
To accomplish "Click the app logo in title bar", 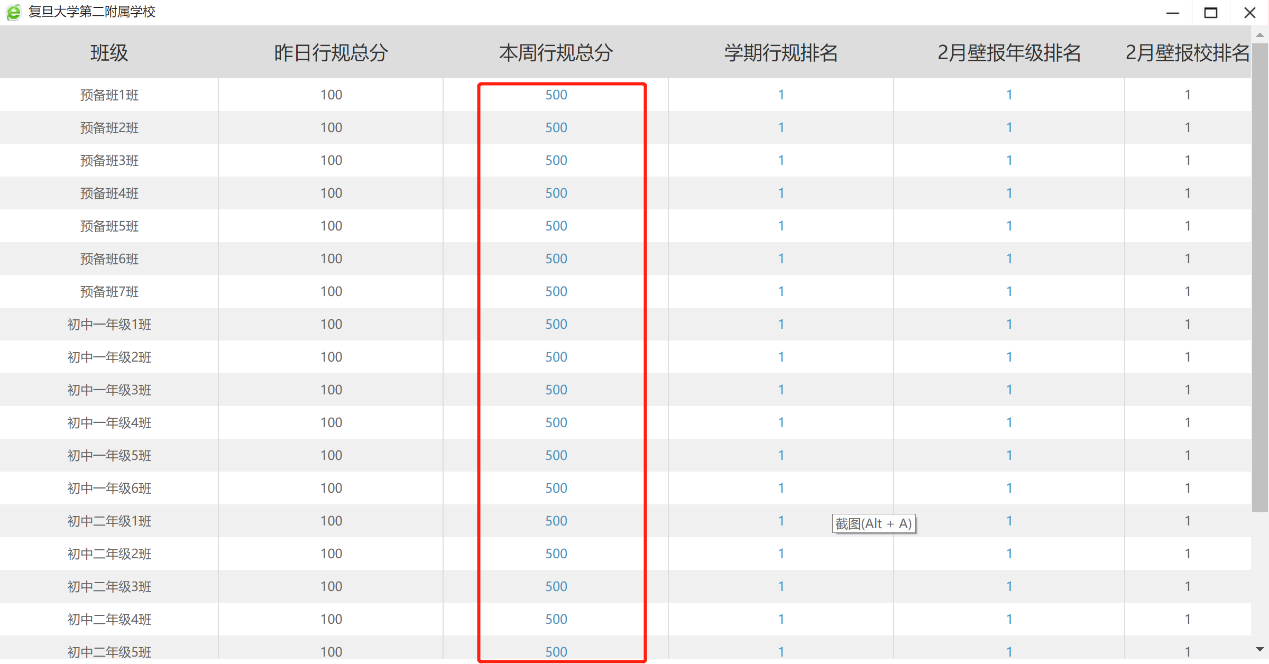I will 13,13.
